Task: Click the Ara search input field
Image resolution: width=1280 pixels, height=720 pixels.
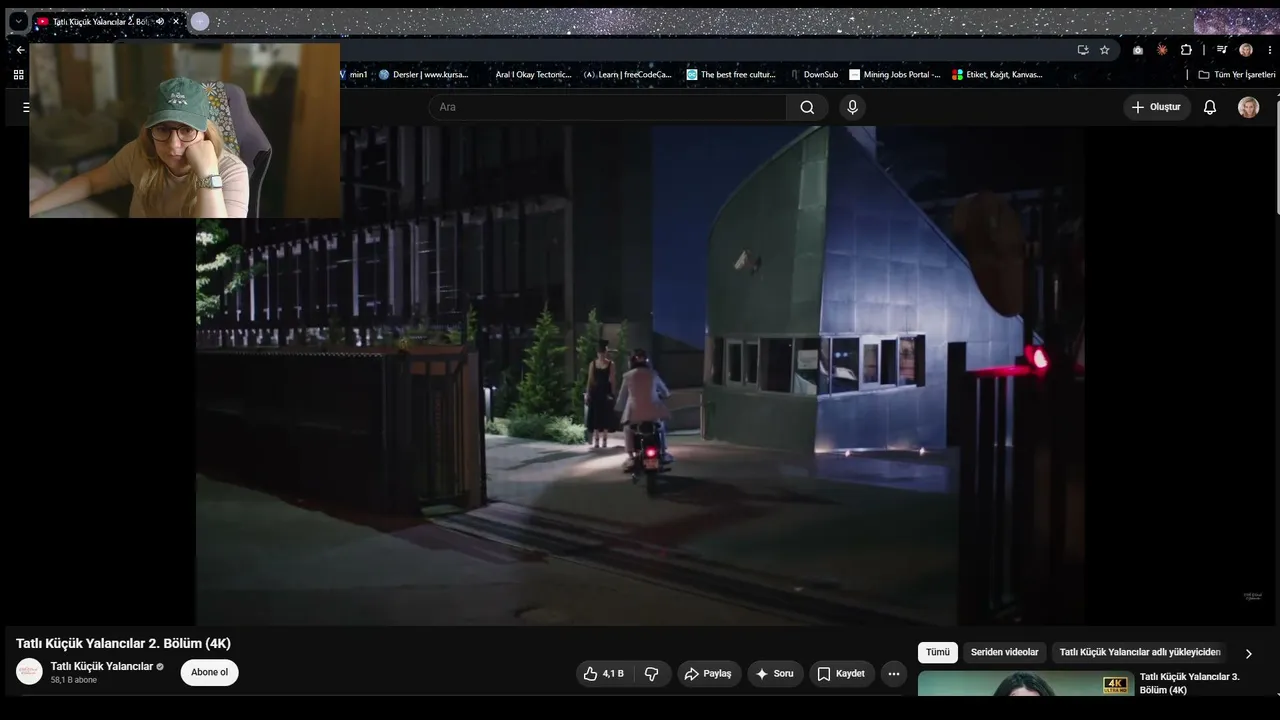Action: 608,107
